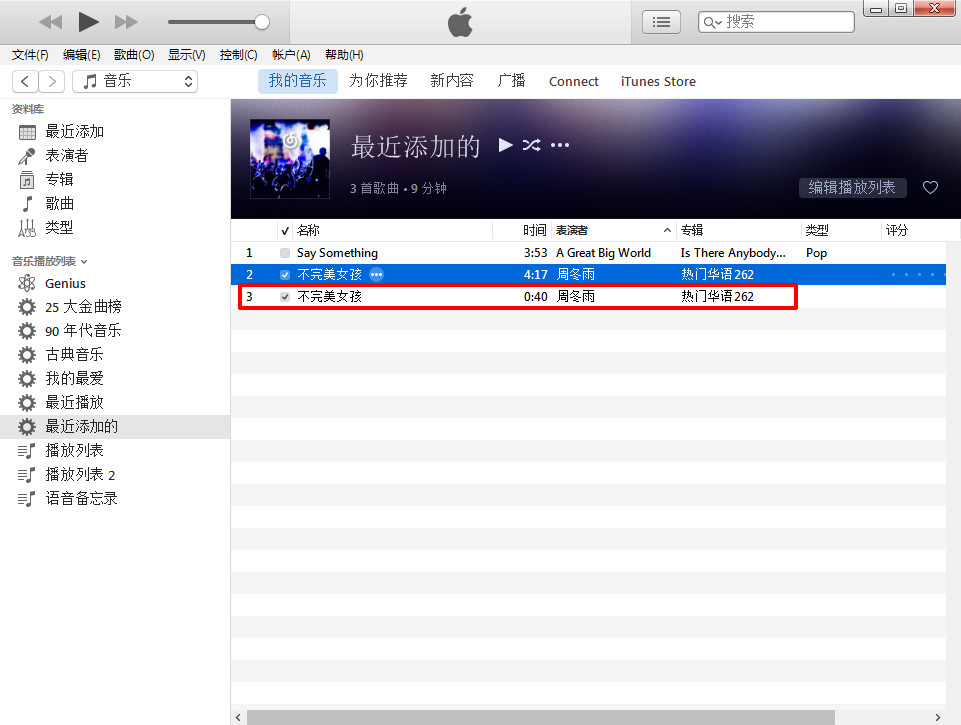This screenshot has height=725, width=961.
Task: Click the rewind previous track button
Action: coord(50,23)
